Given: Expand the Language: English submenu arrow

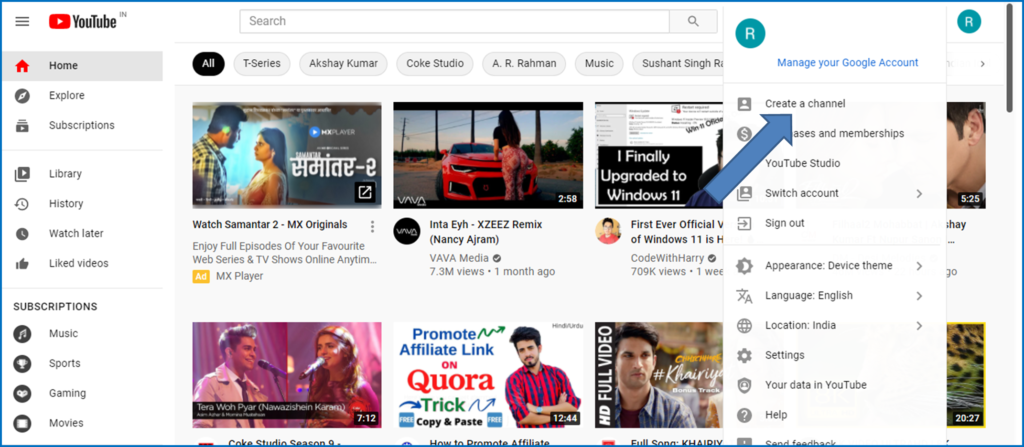Looking at the screenshot, I should (919, 296).
